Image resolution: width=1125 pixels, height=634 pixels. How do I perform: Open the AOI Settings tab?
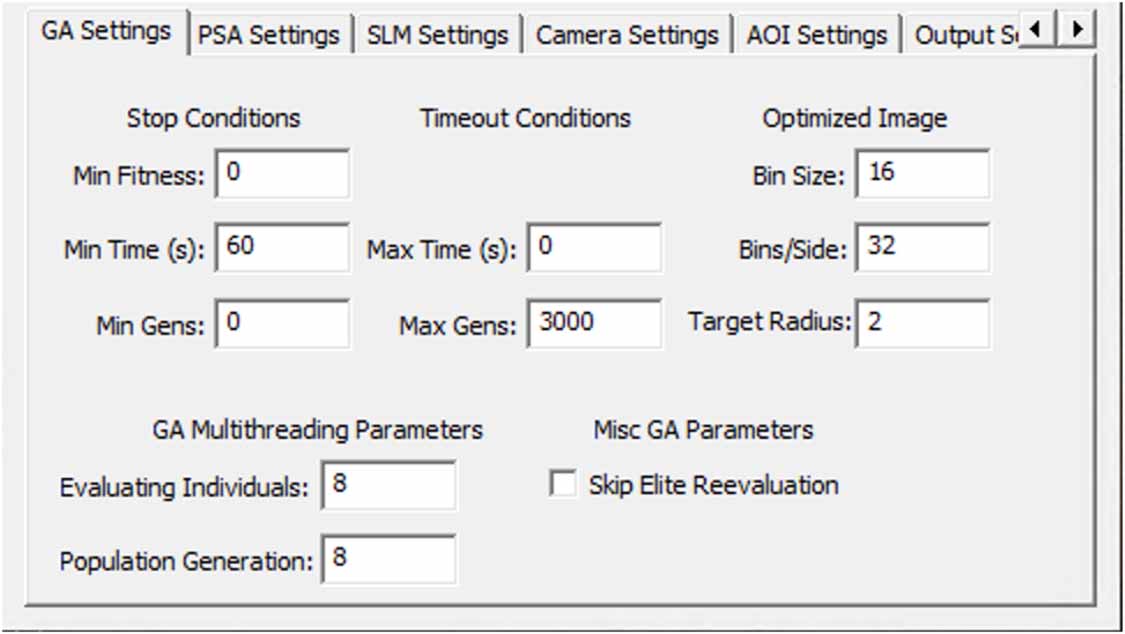(819, 32)
